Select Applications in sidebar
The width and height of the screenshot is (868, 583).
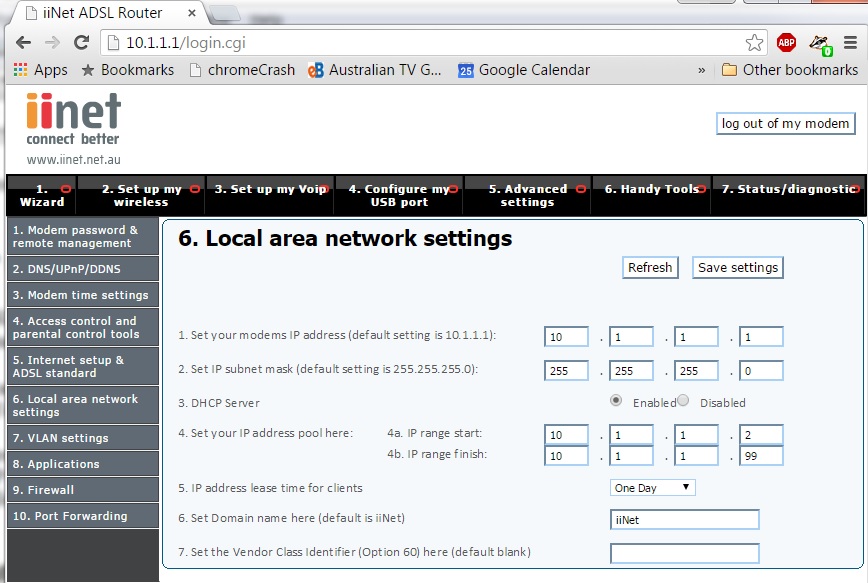tap(83, 464)
